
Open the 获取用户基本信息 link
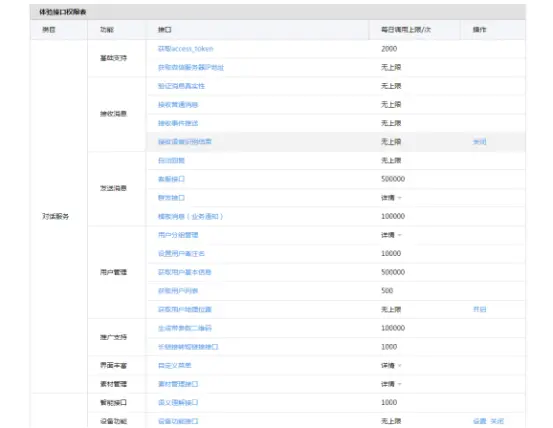coord(184,272)
